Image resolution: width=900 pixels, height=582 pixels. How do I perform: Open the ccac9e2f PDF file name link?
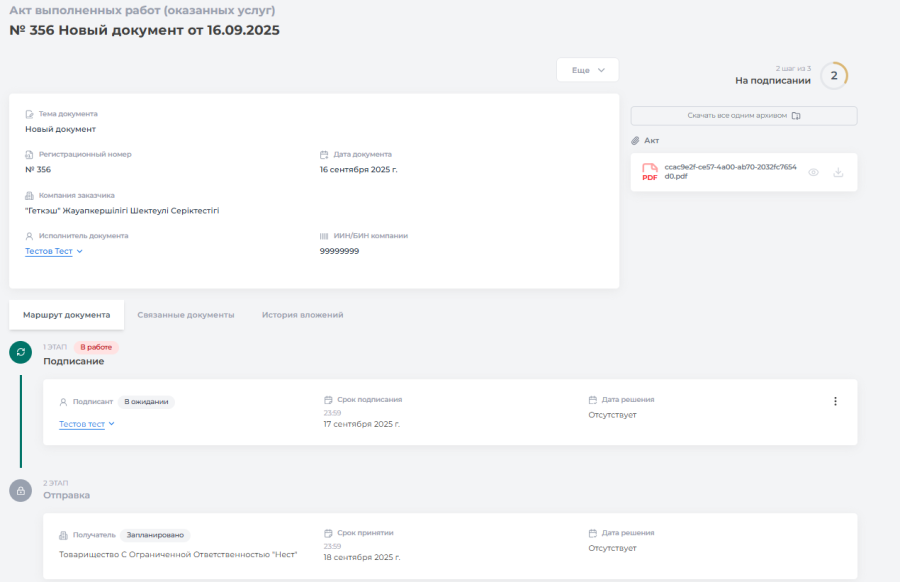[x=730, y=171]
